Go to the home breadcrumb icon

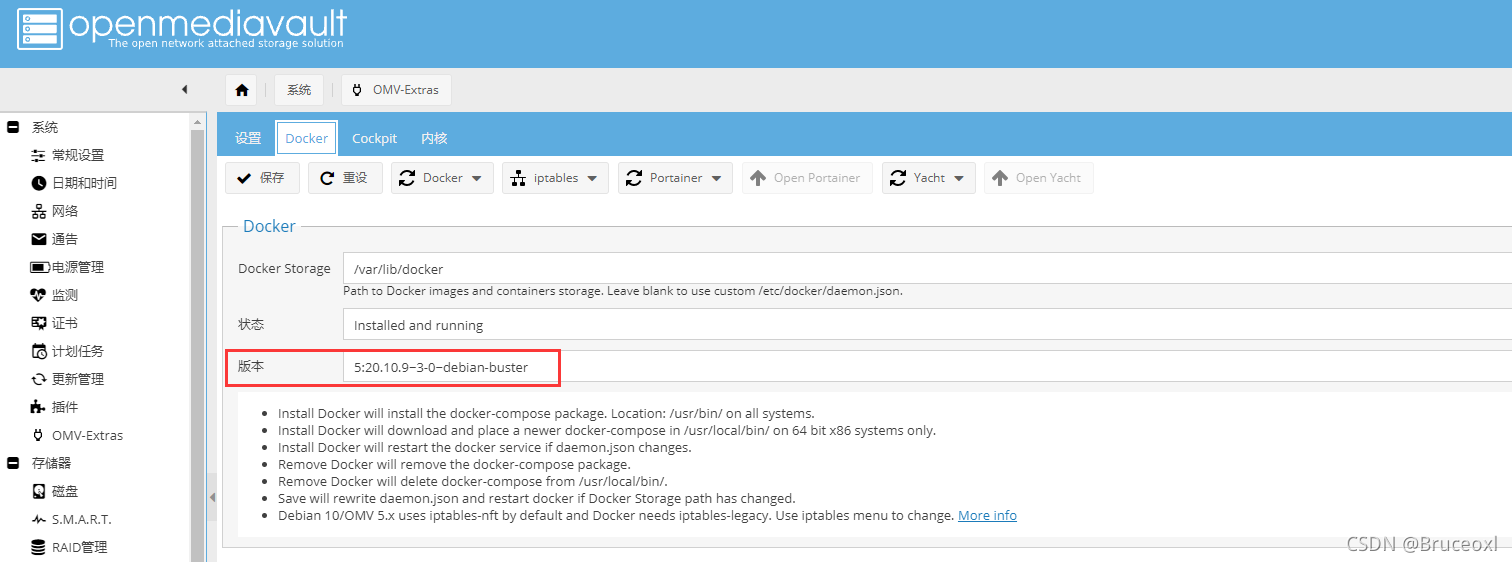241,90
